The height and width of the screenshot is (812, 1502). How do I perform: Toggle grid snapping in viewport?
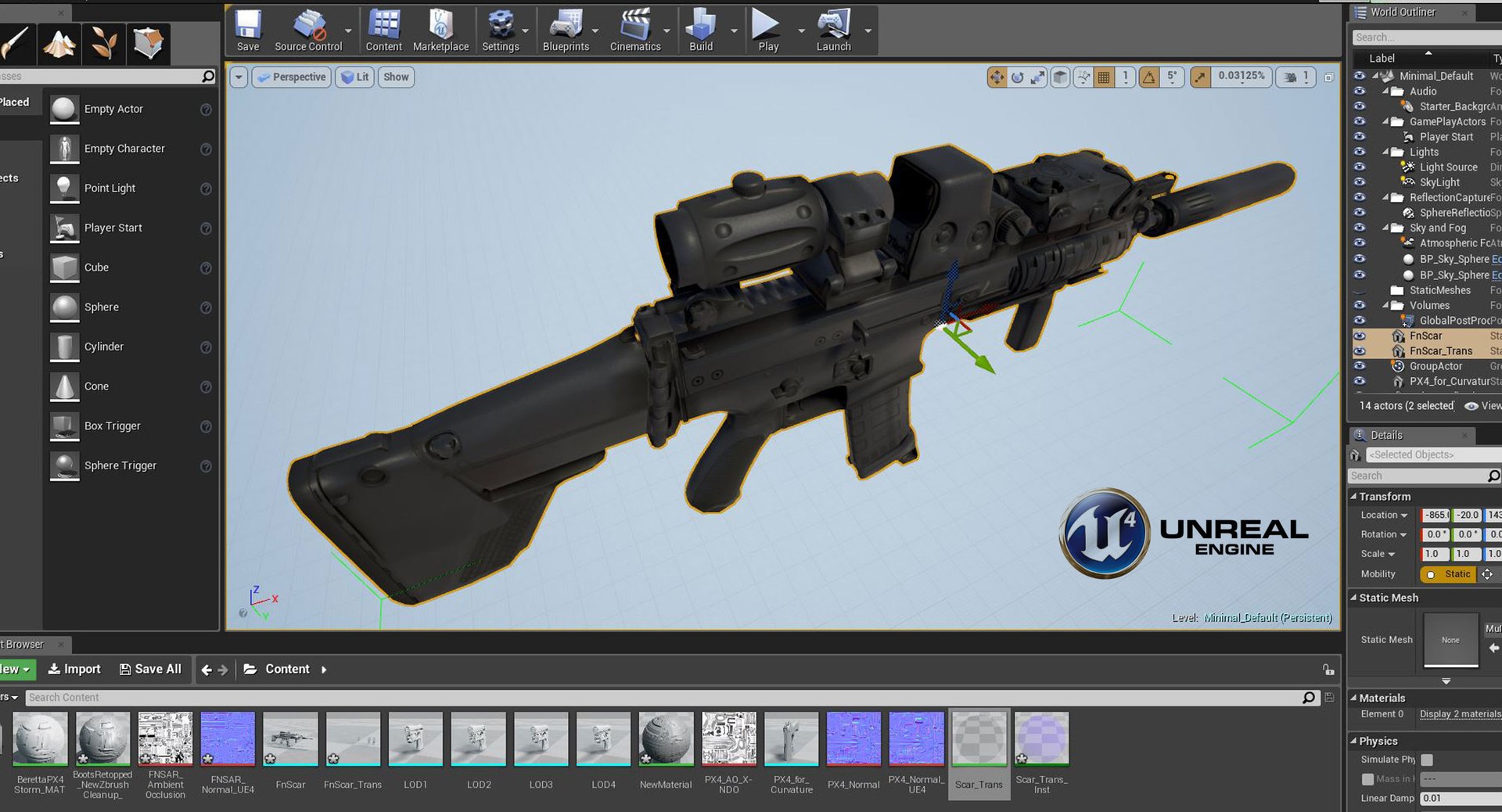pyautogui.click(x=1104, y=77)
